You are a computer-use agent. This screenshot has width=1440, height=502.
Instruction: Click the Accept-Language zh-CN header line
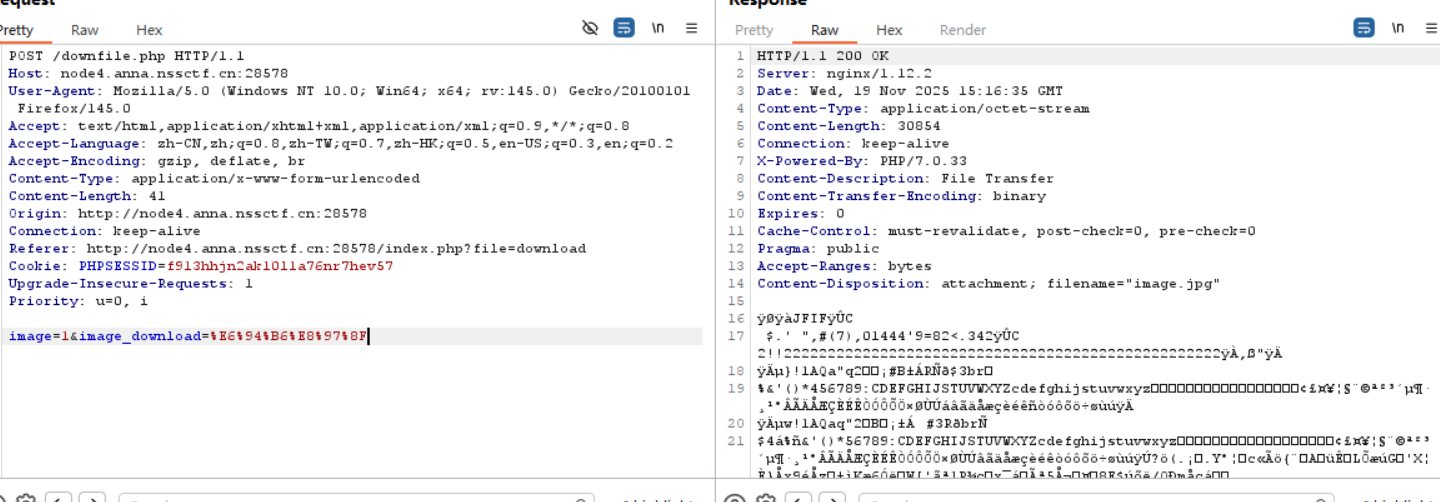pos(340,143)
